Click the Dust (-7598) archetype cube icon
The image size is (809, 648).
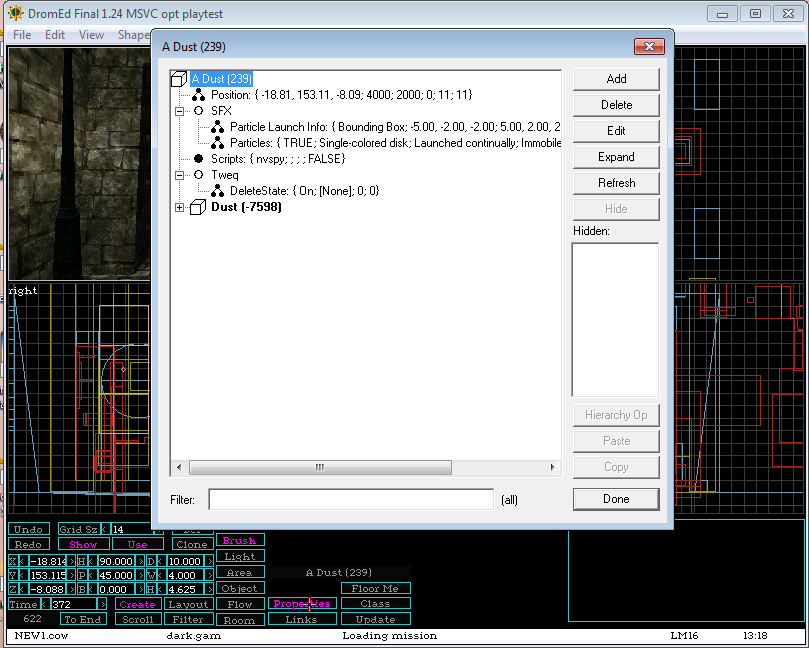coord(198,207)
